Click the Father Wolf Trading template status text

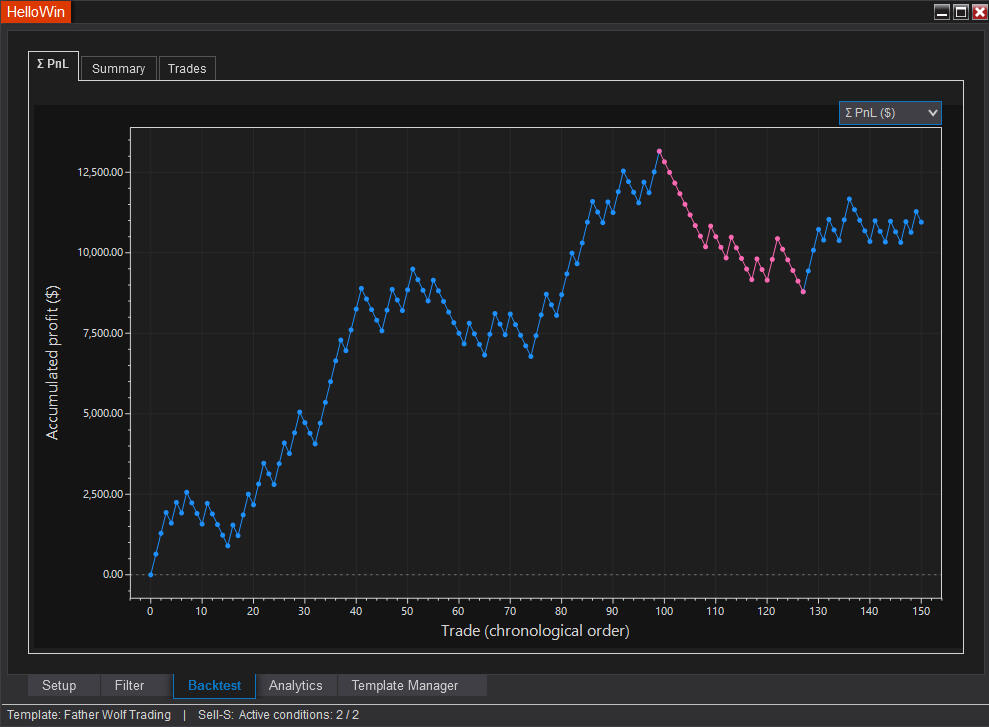tap(89, 715)
